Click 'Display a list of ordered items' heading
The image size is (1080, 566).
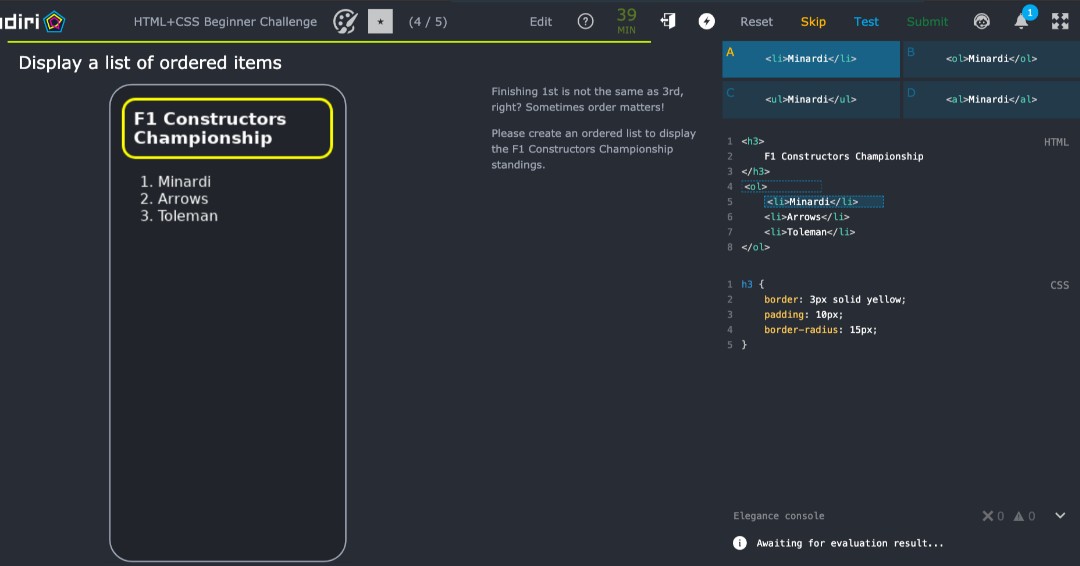pyautogui.click(x=150, y=63)
